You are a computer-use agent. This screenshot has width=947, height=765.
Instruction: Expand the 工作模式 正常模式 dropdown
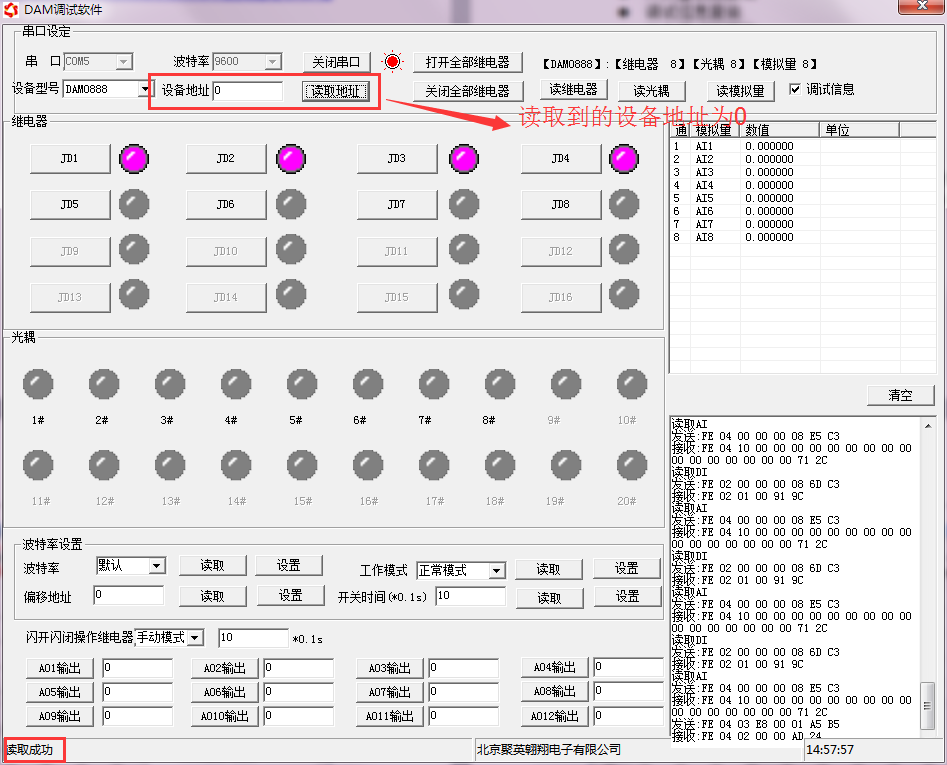pyautogui.click(x=496, y=570)
